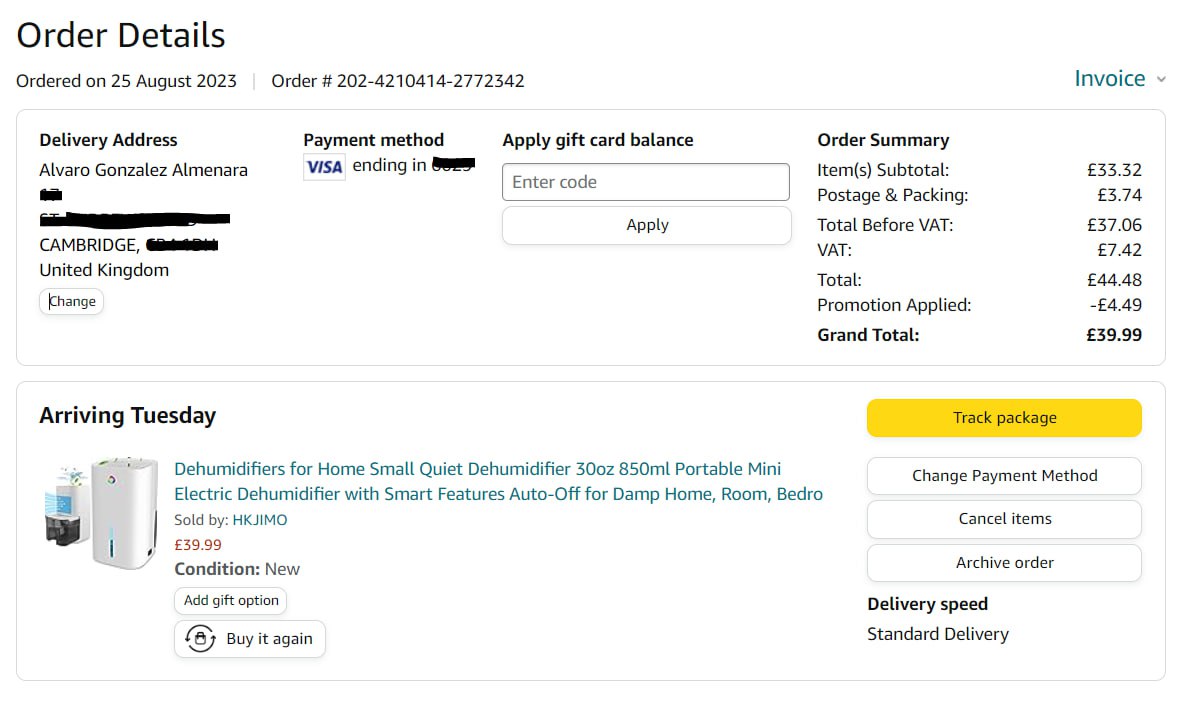Expand the Invoice dropdown chevron

(x=1161, y=79)
